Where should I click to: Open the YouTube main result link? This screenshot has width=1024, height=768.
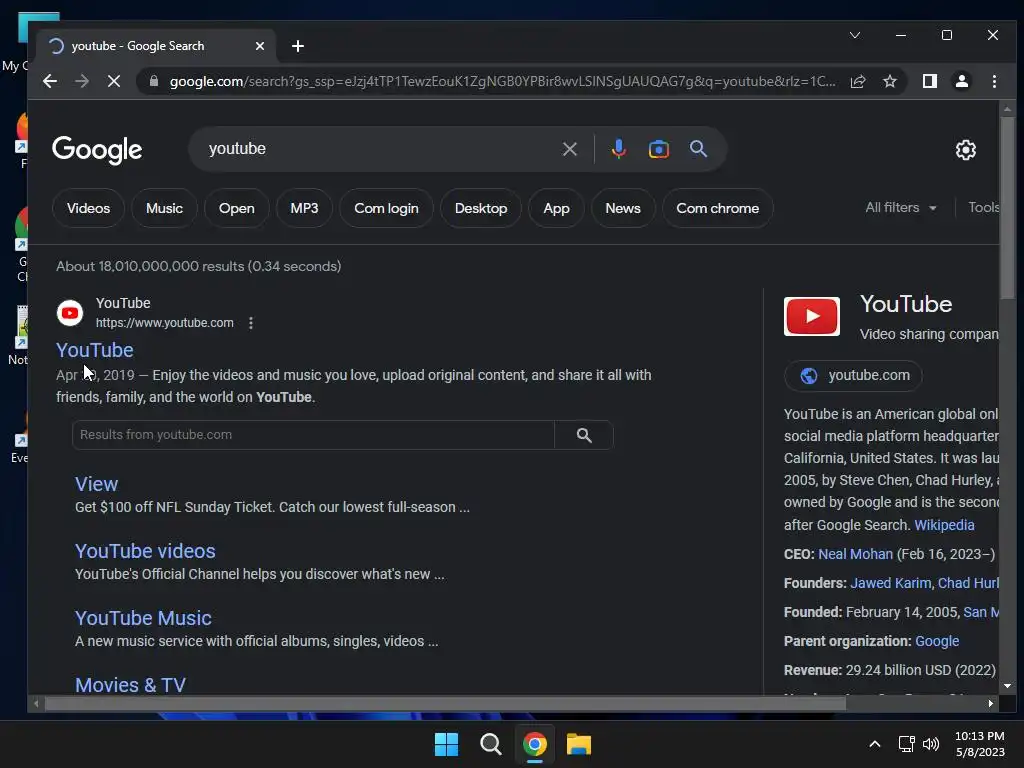pos(95,350)
